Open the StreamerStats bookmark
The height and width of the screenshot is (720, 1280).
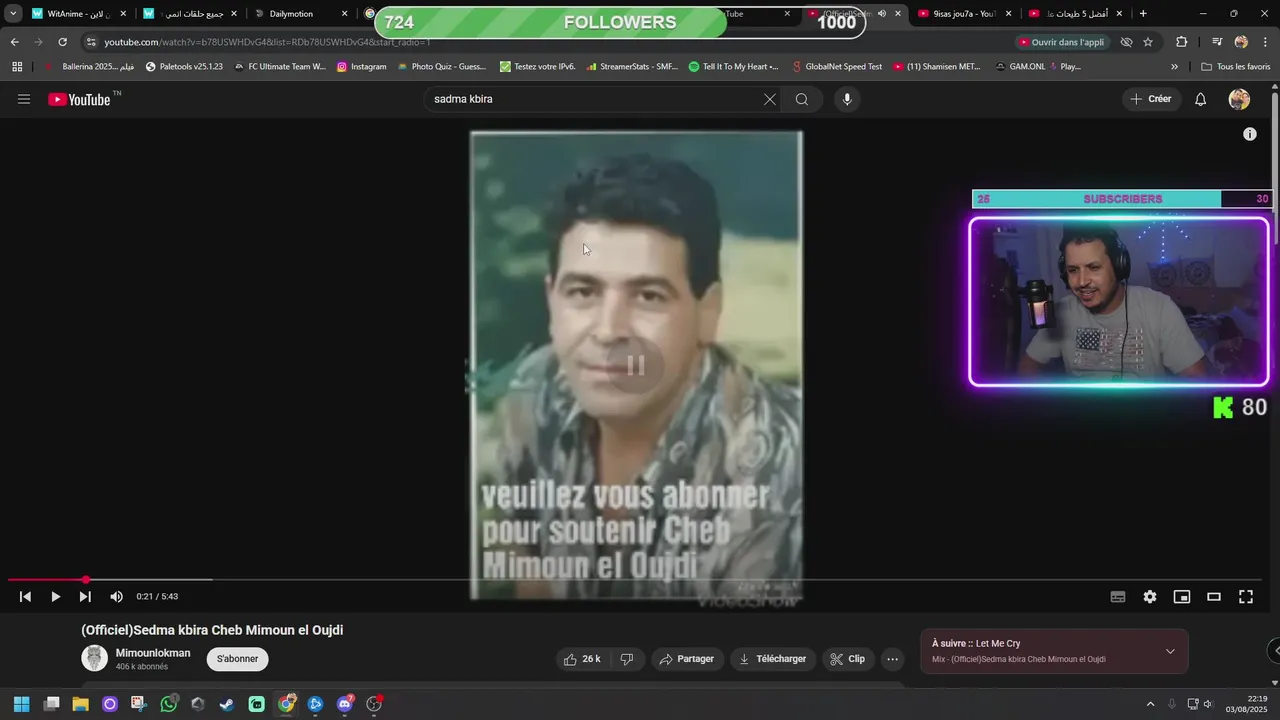pos(632,67)
